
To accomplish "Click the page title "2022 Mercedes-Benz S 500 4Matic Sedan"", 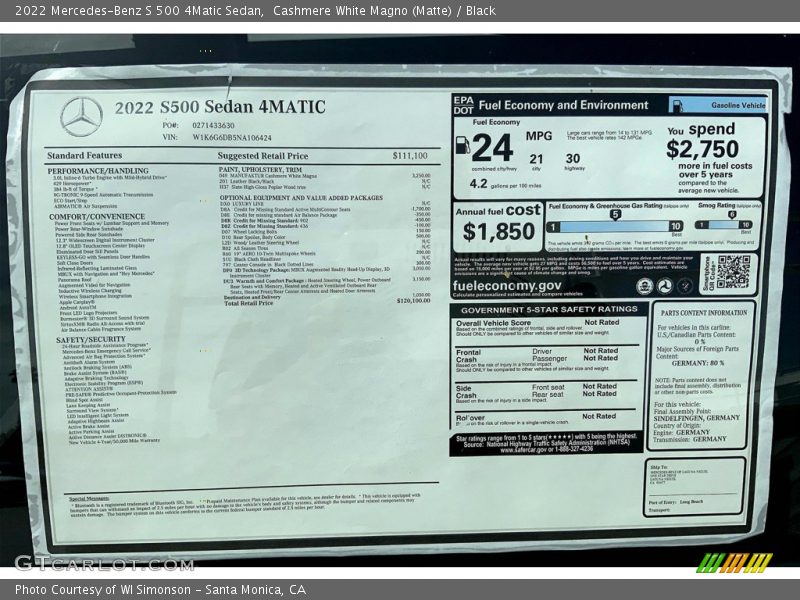I will (139, 11).
